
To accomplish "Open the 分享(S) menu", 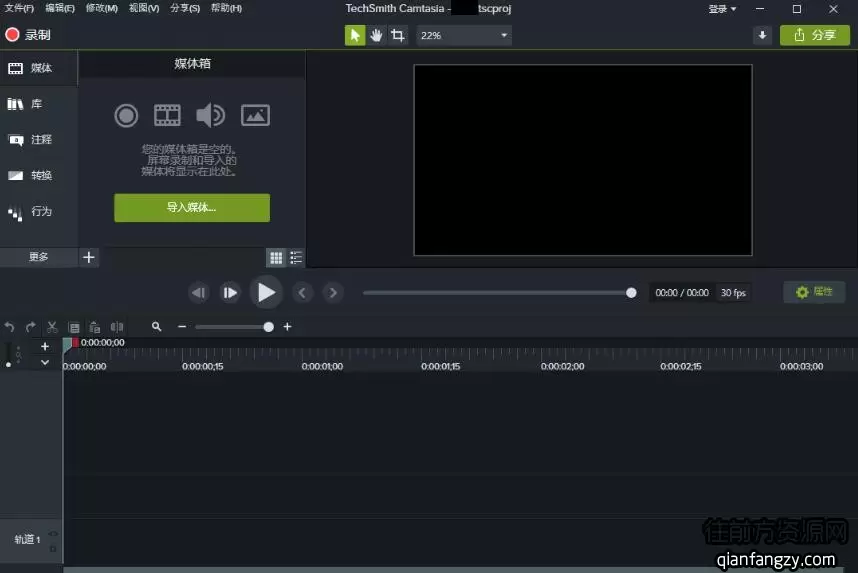I will tap(185, 8).
